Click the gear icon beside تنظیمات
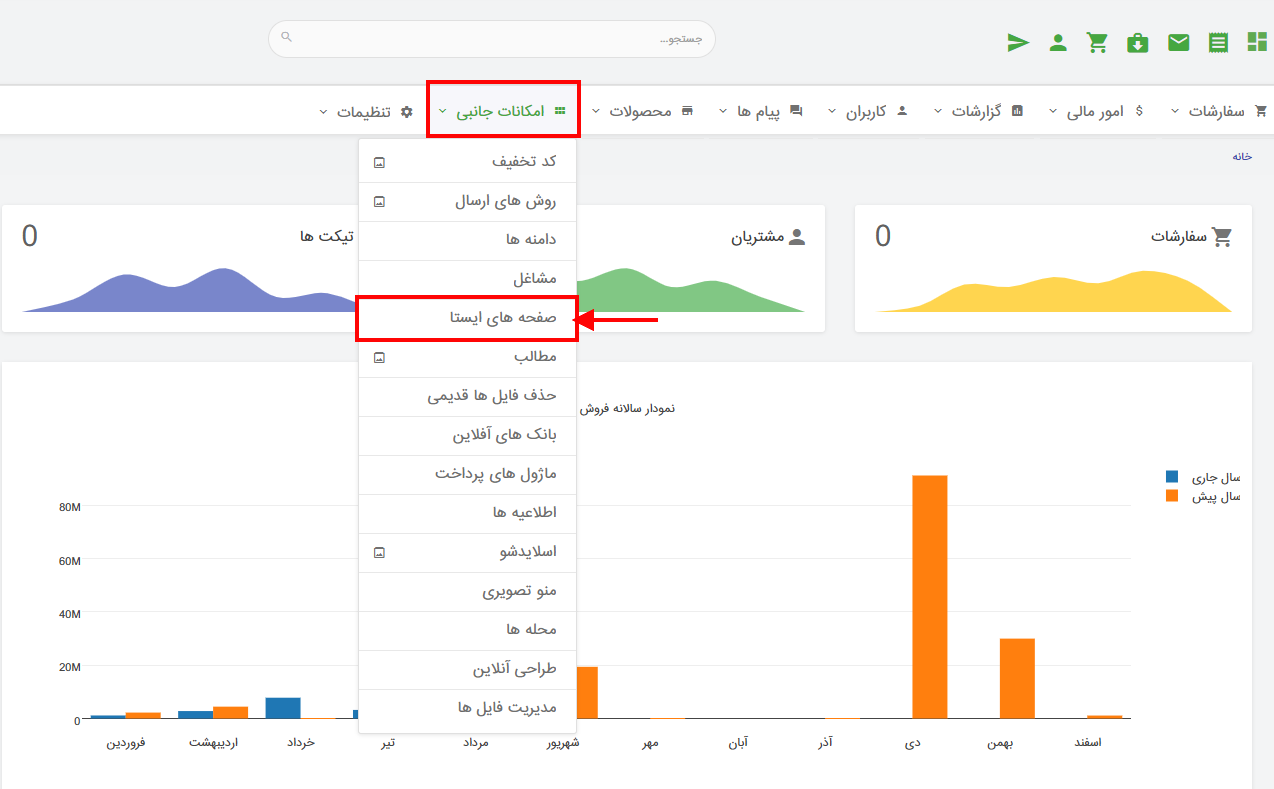 (x=406, y=111)
